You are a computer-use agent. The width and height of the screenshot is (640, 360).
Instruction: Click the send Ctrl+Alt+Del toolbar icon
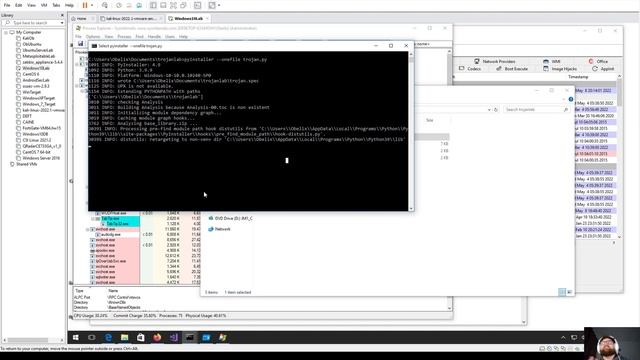pos(105,5)
